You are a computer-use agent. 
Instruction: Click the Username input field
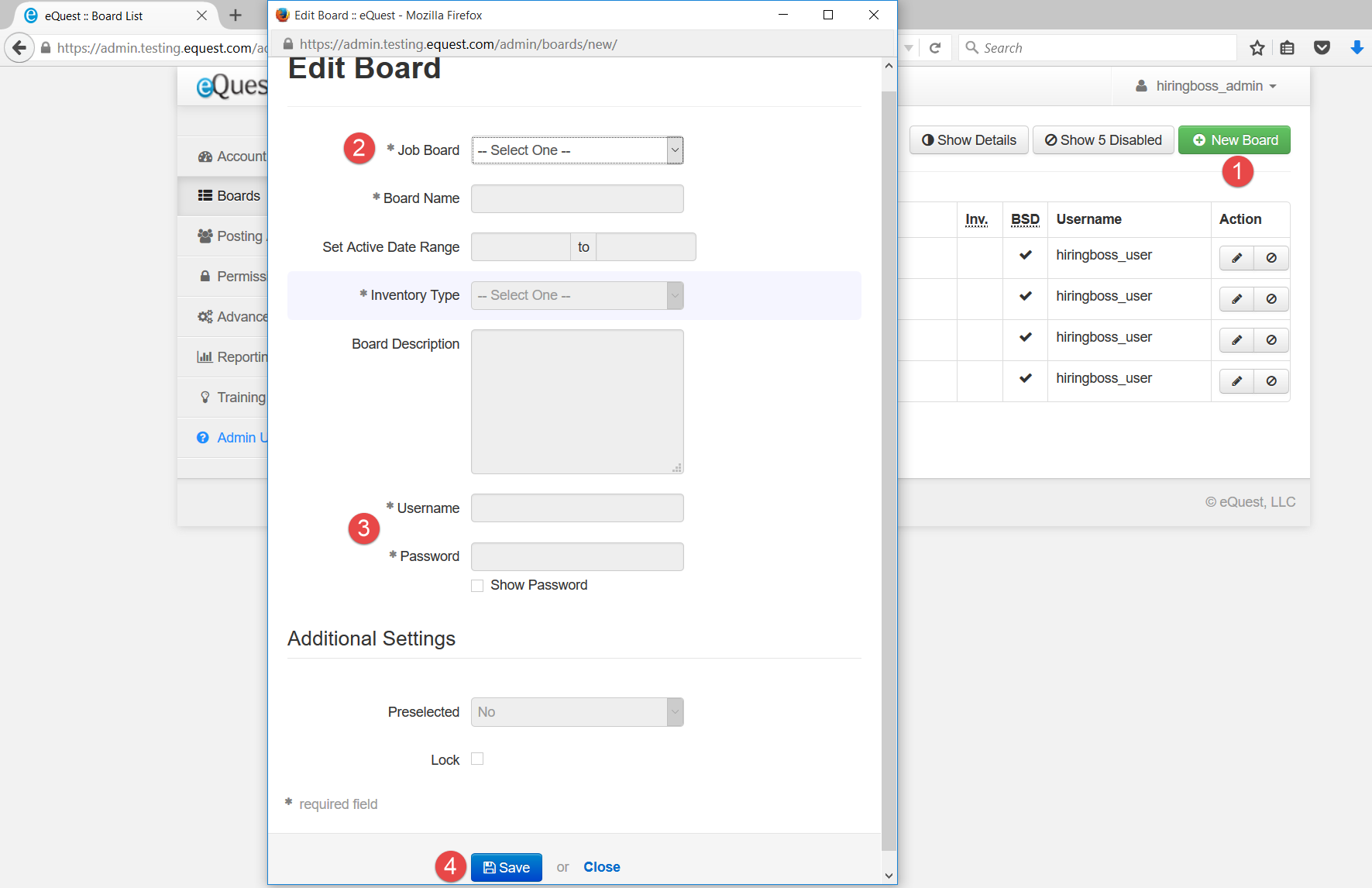(x=577, y=508)
